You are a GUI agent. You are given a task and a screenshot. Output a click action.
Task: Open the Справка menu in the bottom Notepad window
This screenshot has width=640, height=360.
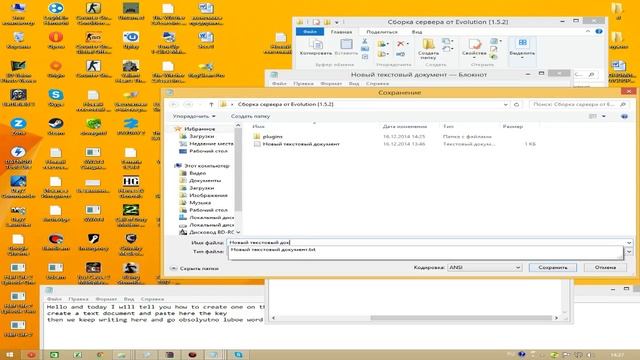tap(152, 299)
